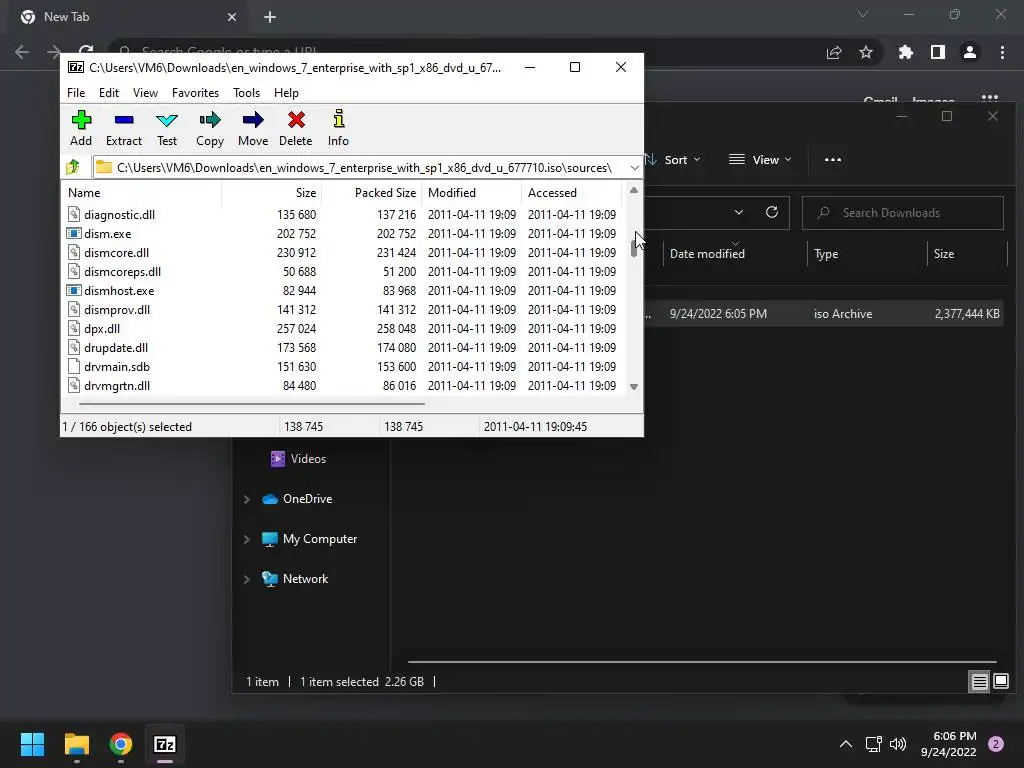Sort 7-Zip list by Accessed column
The width and height of the screenshot is (1024, 768).
pos(571,193)
